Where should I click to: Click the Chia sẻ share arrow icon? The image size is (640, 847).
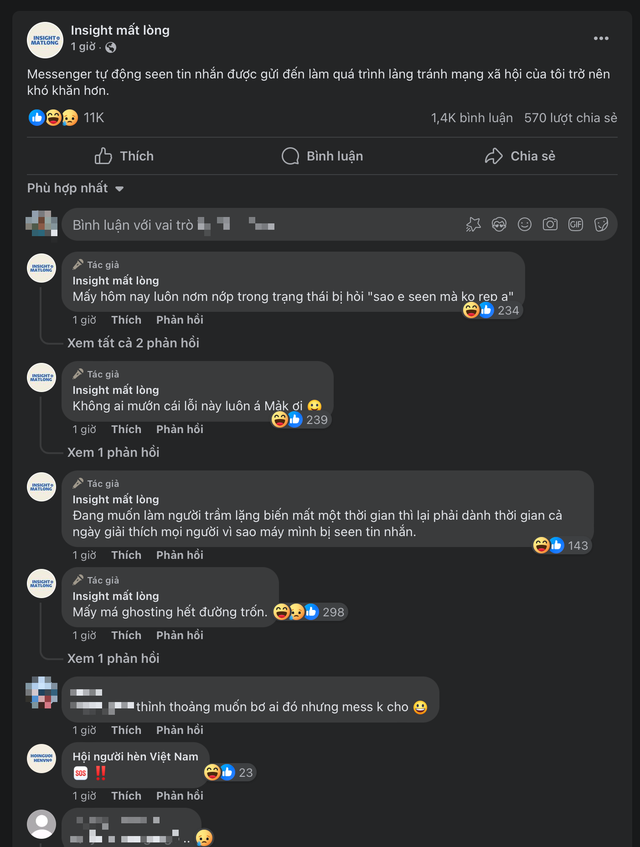(x=491, y=156)
